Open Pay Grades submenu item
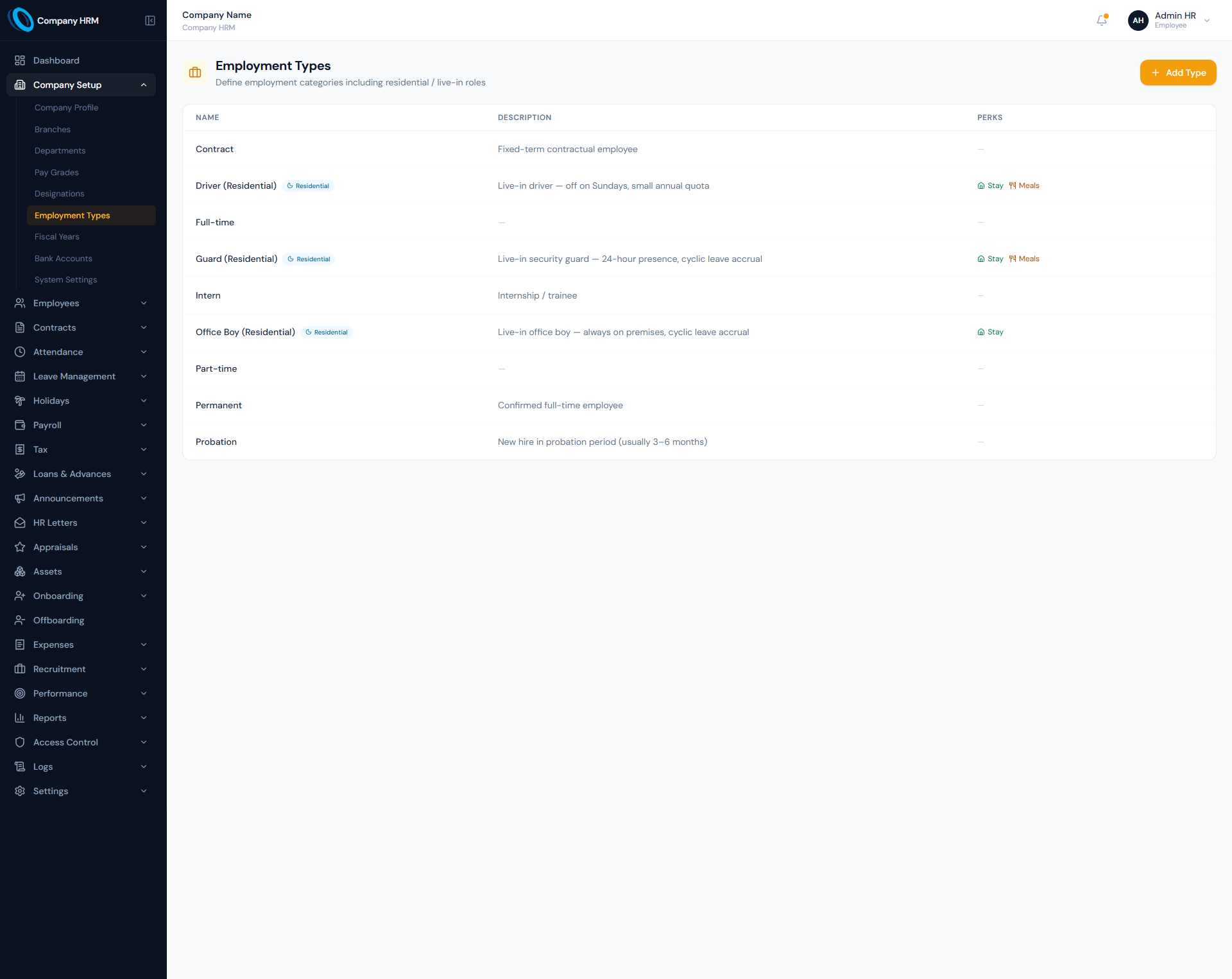 tap(91, 172)
